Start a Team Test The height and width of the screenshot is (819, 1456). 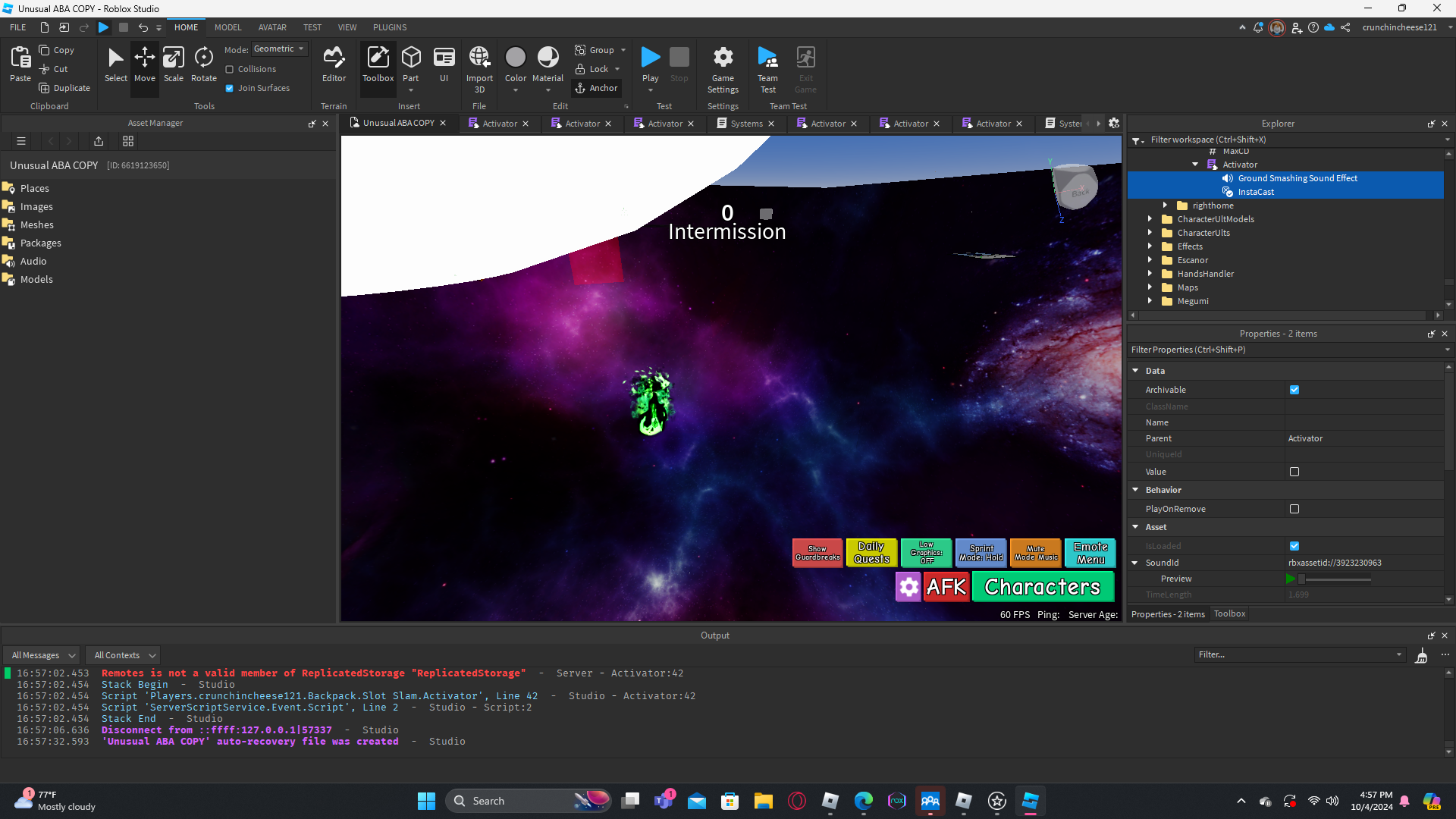(767, 69)
